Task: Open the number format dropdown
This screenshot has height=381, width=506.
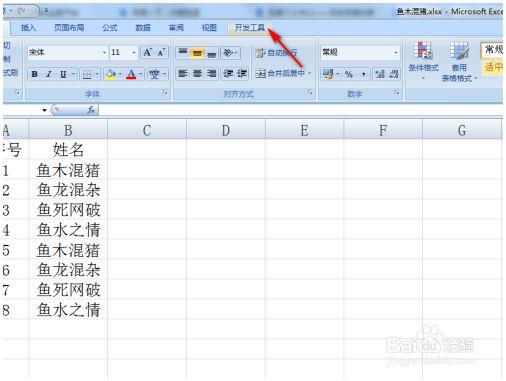Action: (396, 53)
